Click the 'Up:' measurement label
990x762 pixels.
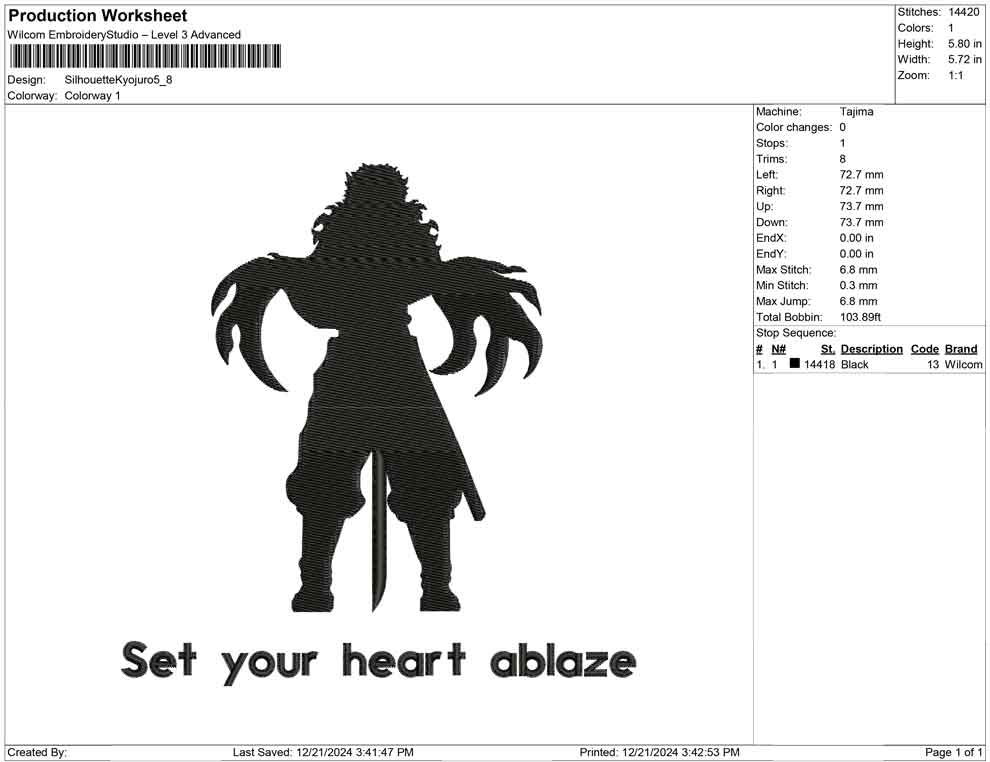click(x=765, y=206)
